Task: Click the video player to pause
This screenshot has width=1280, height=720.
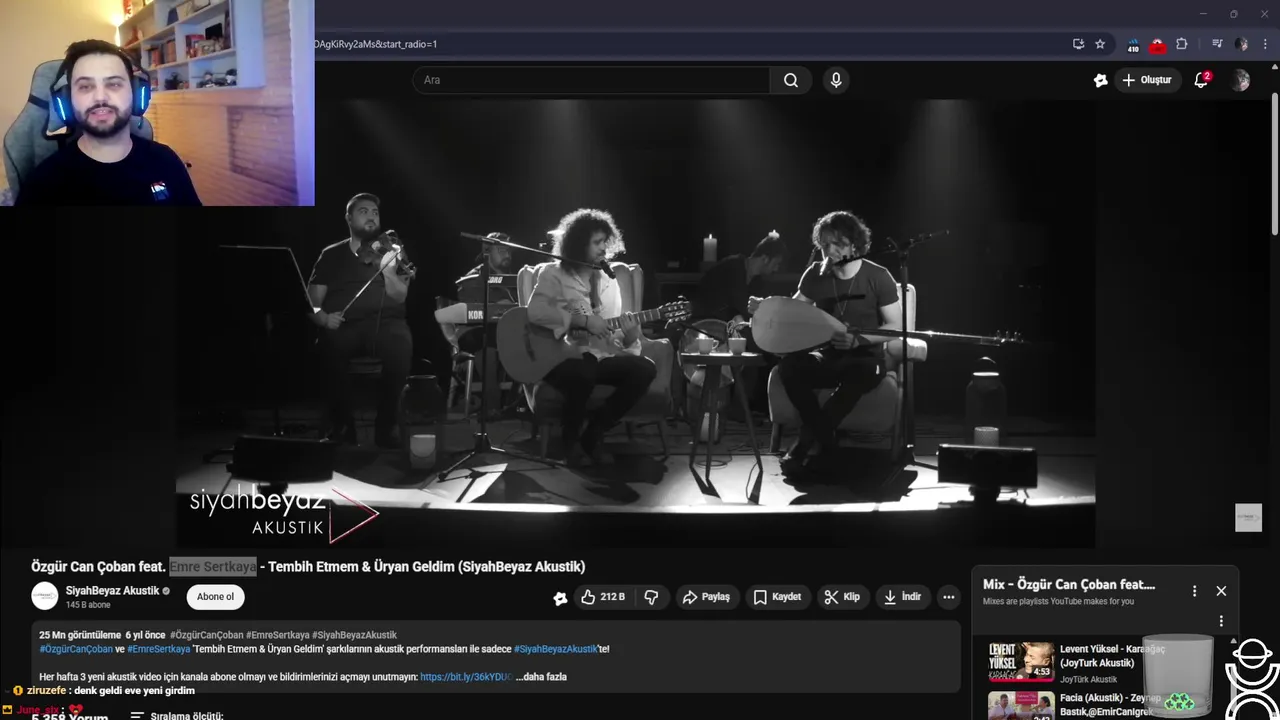Action: (636, 322)
